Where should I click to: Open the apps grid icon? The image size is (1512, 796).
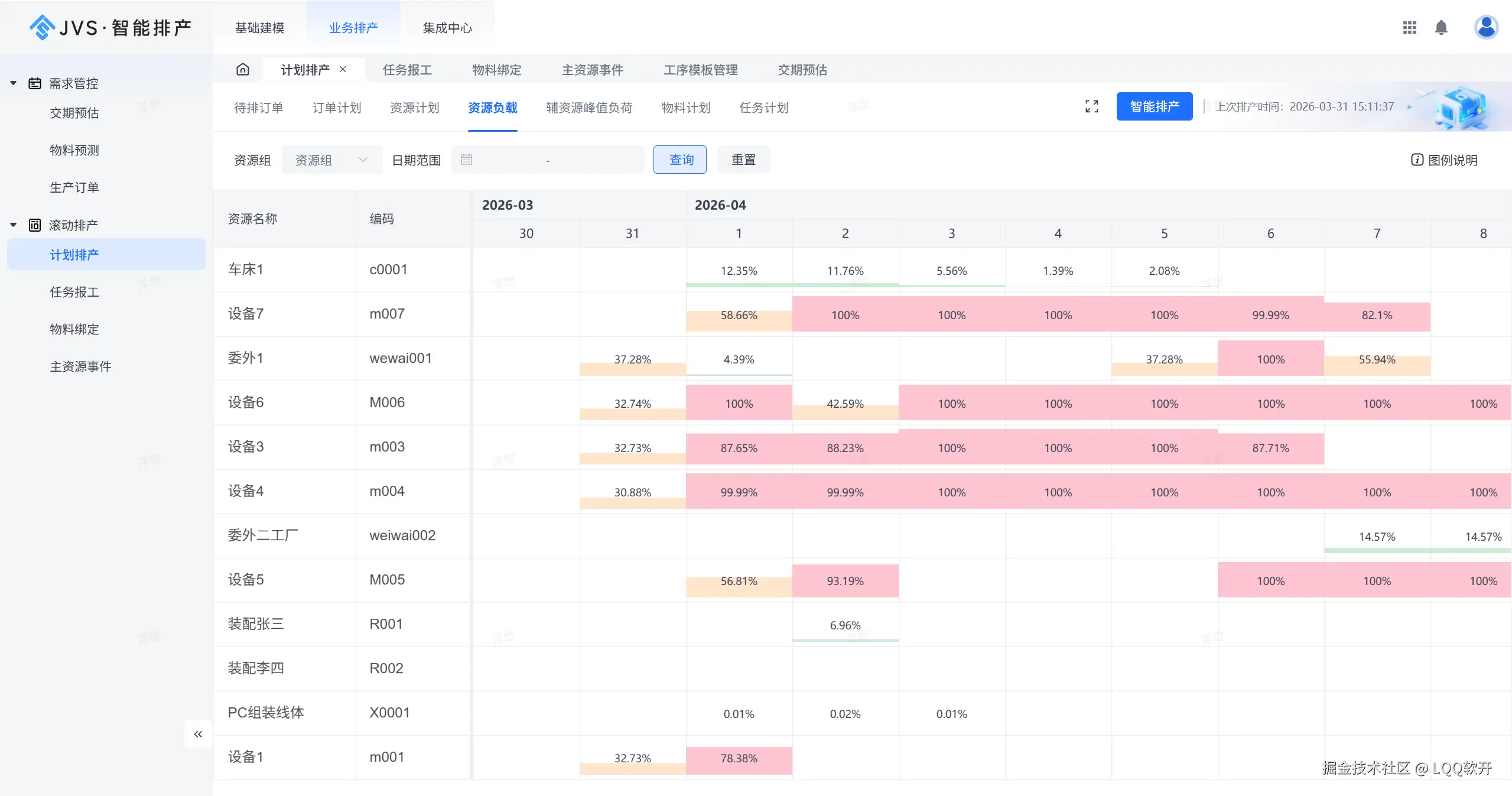(x=1409, y=28)
